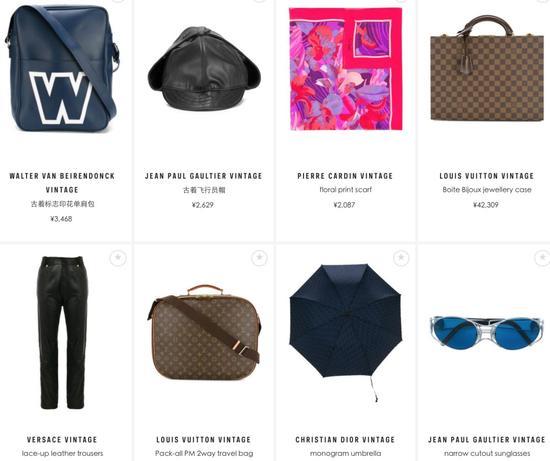Click Christian Dior Vintage brand name
The height and width of the screenshot is (461, 550).
pyautogui.click(x=345, y=440)
